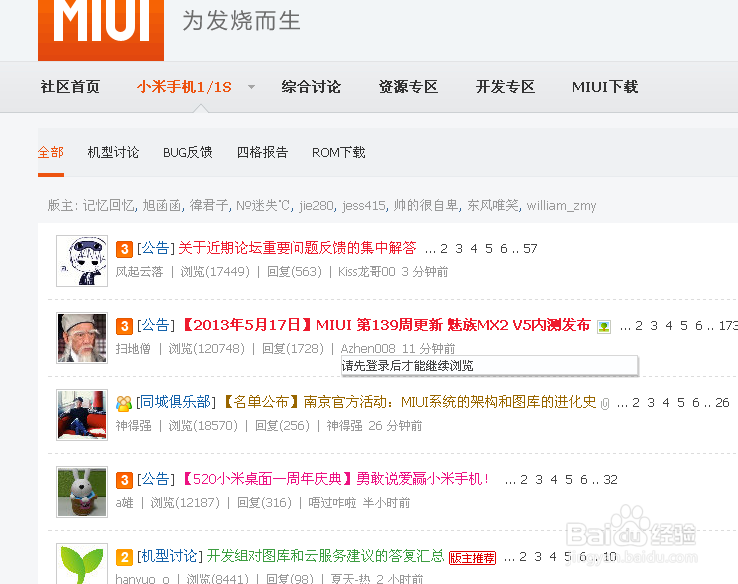738x584 pixels.
Task: Click the [公告] tag of 关于近期论坛 thread
Action: coord(156,248)
